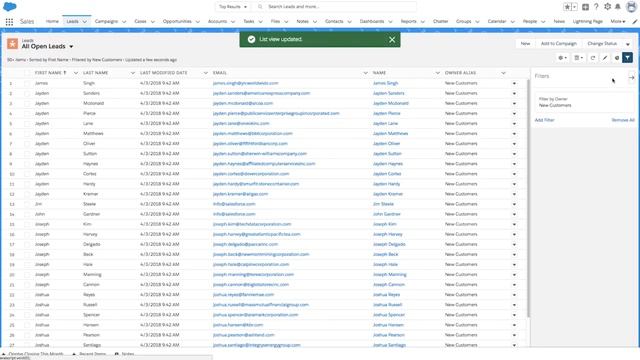
Task: Select the Jayden Sanders row checkbox
Action: (27, 93)
